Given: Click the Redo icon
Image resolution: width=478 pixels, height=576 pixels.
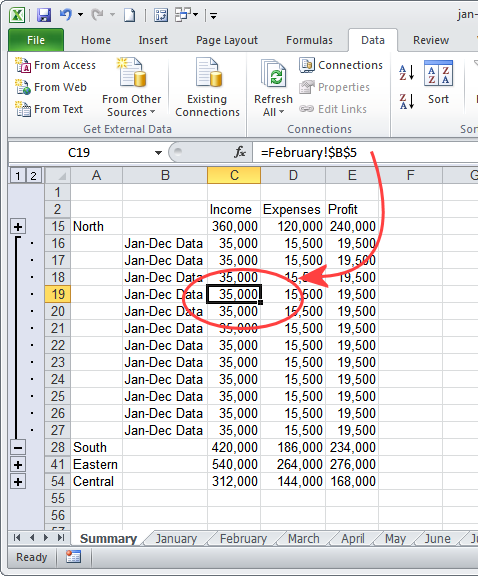Looking at the screenshot, I should [97, 15].
